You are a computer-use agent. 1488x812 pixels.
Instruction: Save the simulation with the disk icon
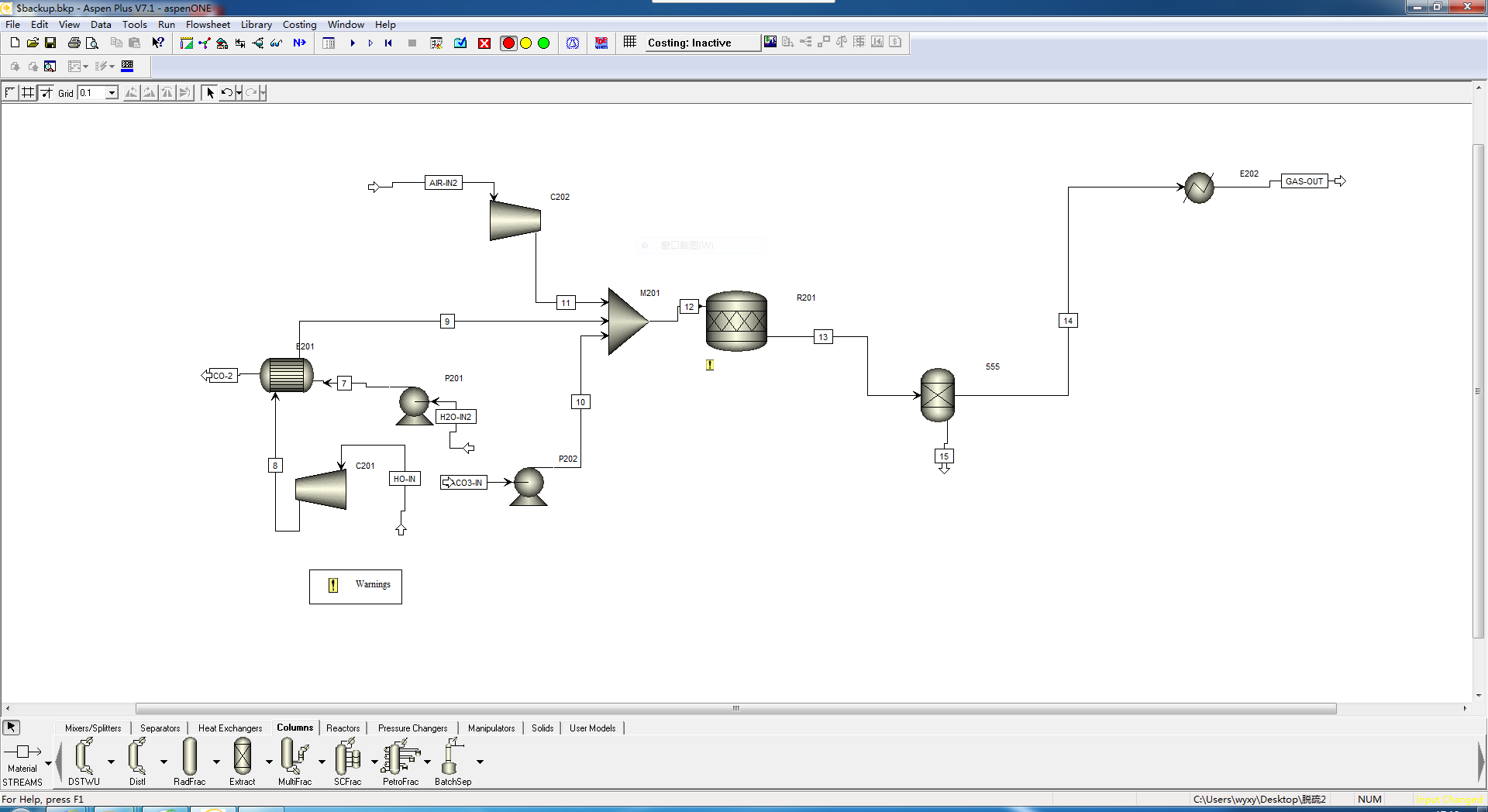coord(50,43)
